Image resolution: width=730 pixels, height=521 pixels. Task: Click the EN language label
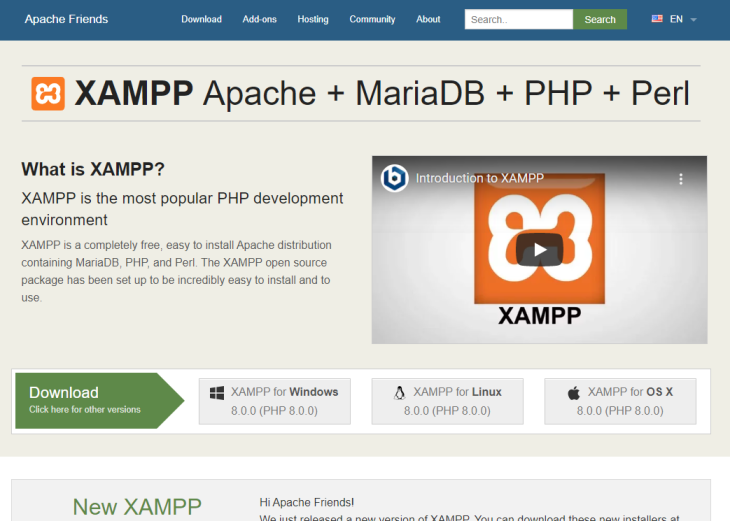coord(676,19)
